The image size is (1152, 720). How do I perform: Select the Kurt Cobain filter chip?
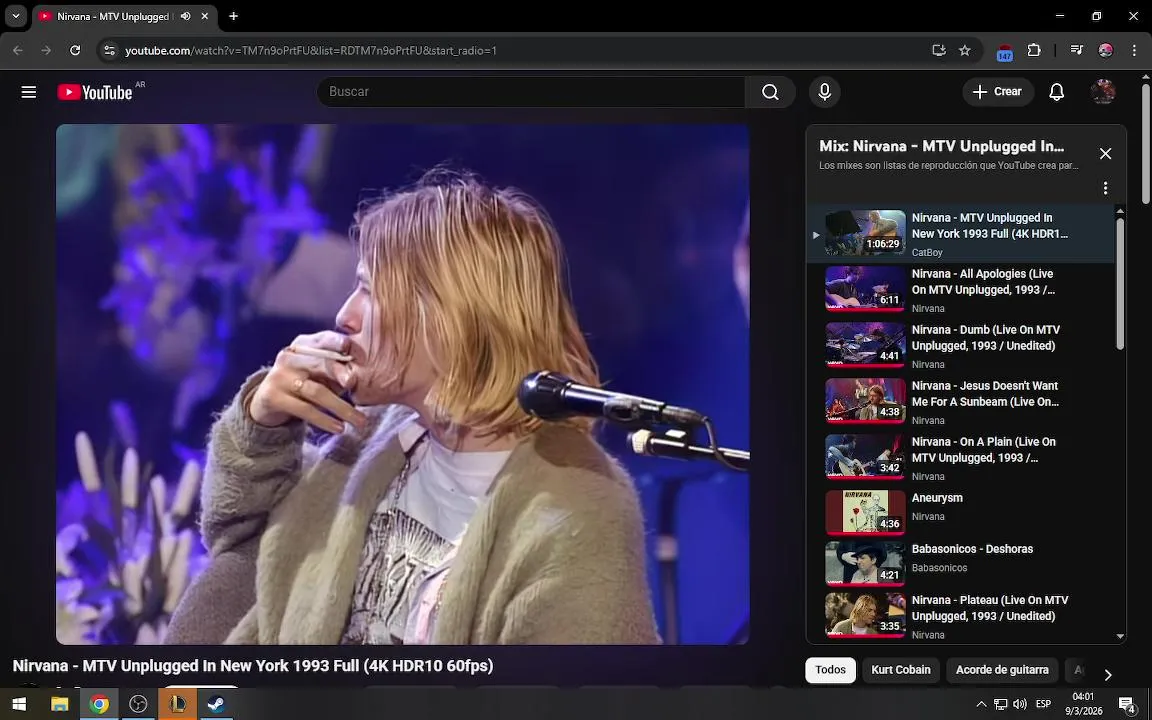click(901, 670)
